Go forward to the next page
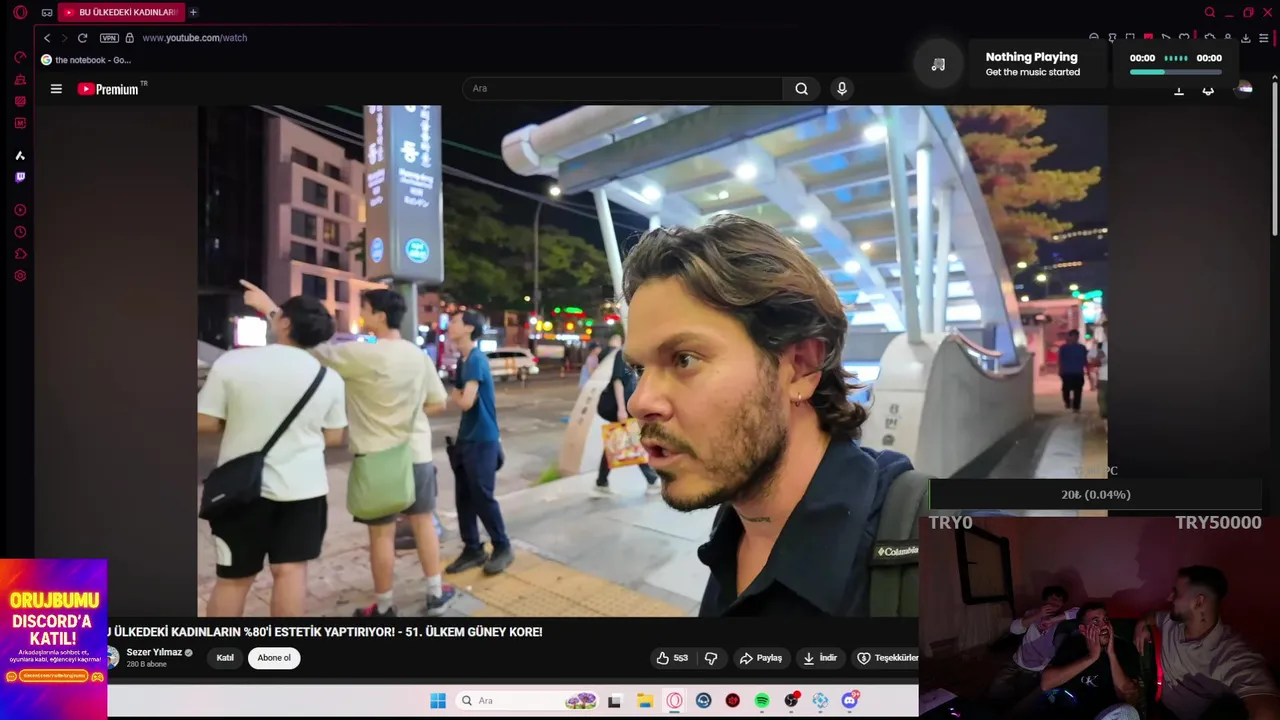This screenshot has height=720, width=1280. 65,38
